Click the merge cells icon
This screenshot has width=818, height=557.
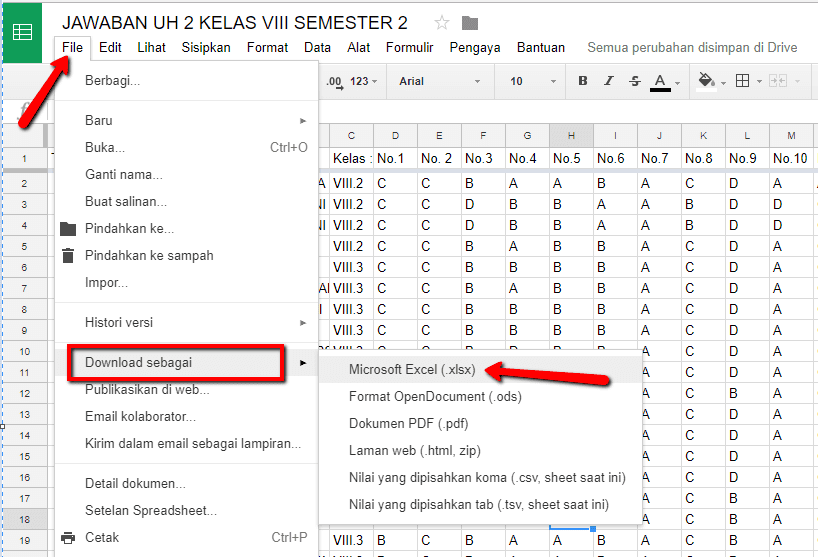[778, 81]
